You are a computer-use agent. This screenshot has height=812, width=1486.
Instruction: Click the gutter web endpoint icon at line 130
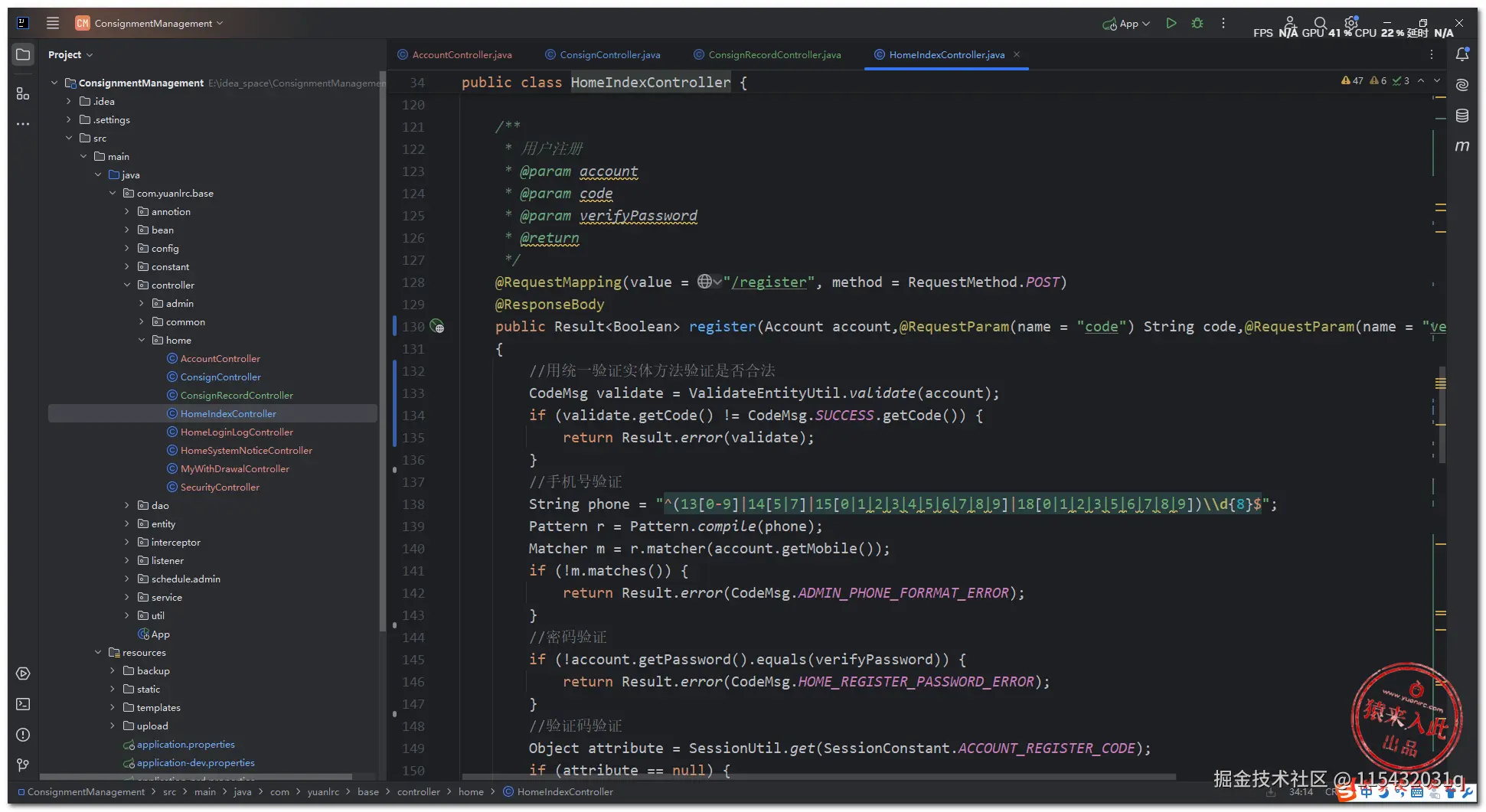436,326
